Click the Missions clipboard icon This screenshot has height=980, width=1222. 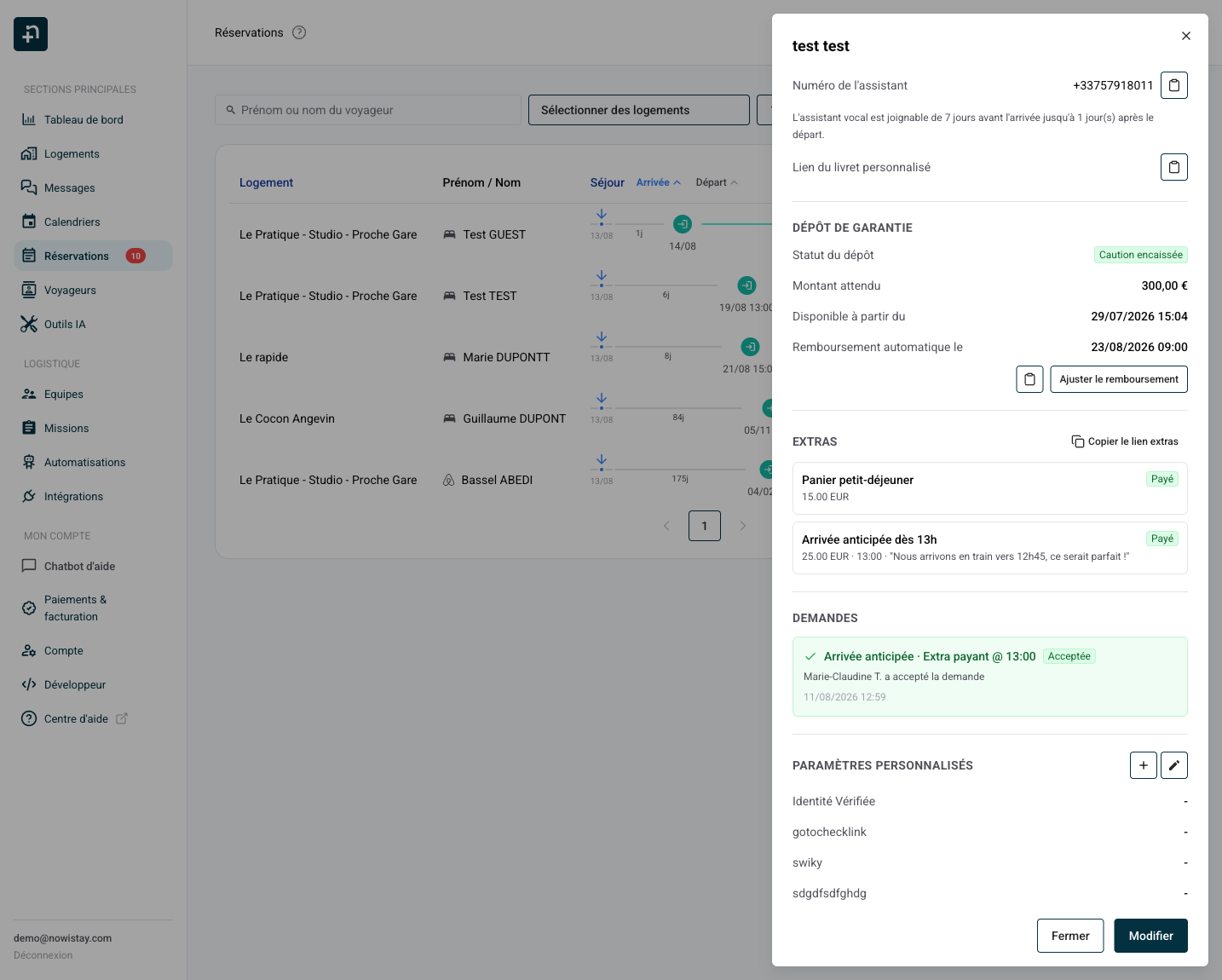click(x=29, y=428)
